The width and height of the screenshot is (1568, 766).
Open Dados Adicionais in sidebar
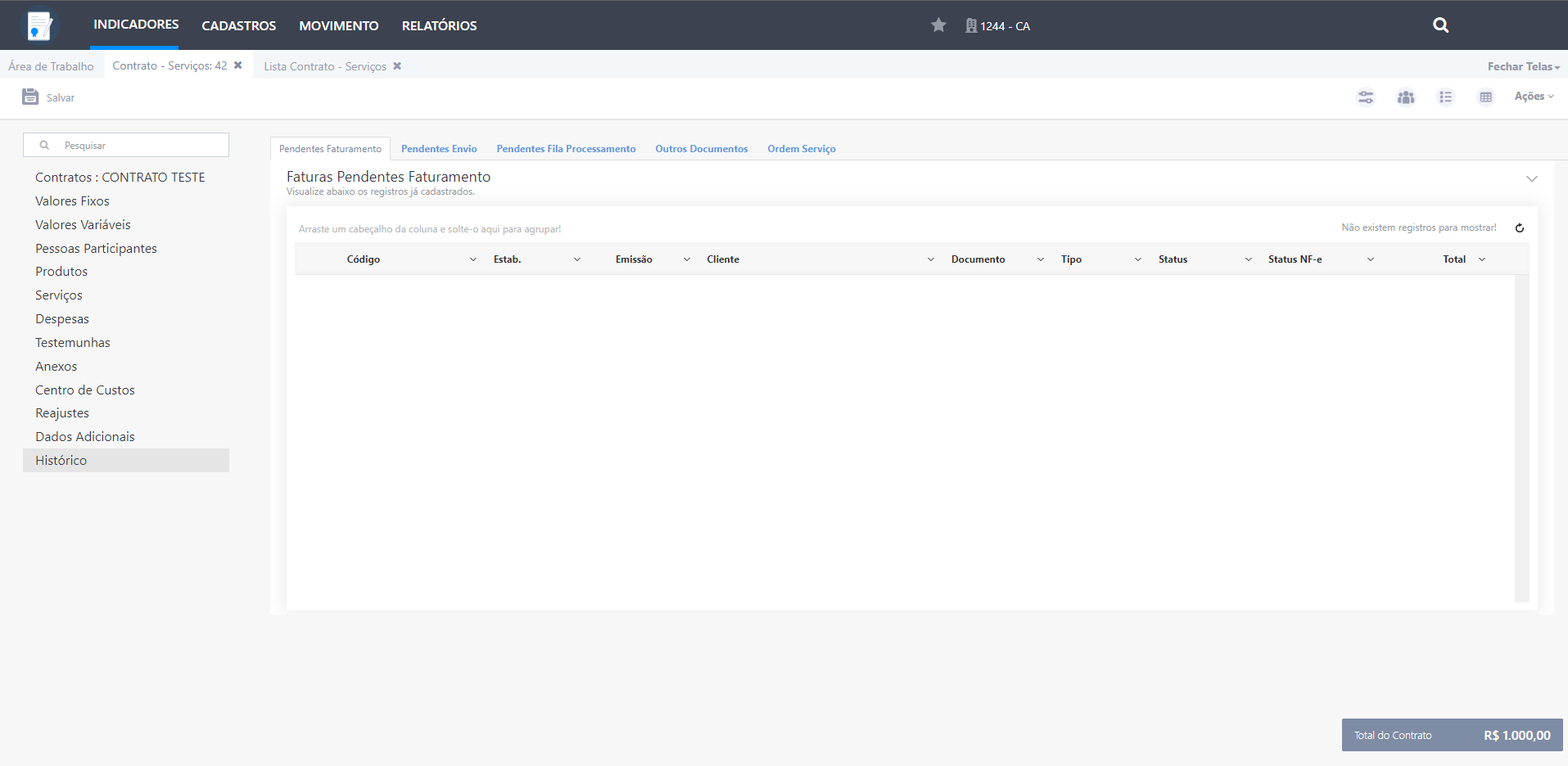(85, 437)
